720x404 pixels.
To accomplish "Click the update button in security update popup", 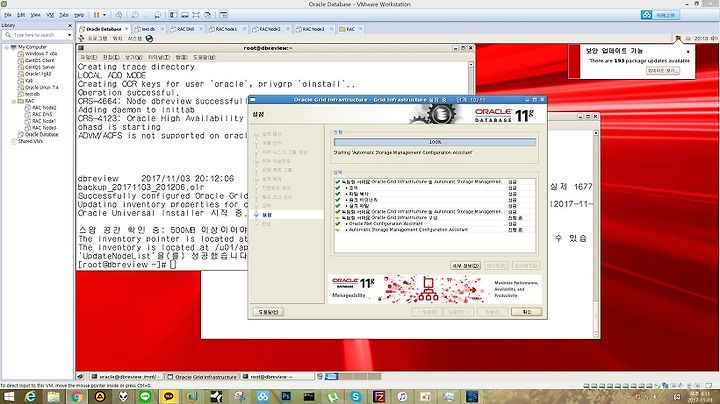I will [663, 71].
